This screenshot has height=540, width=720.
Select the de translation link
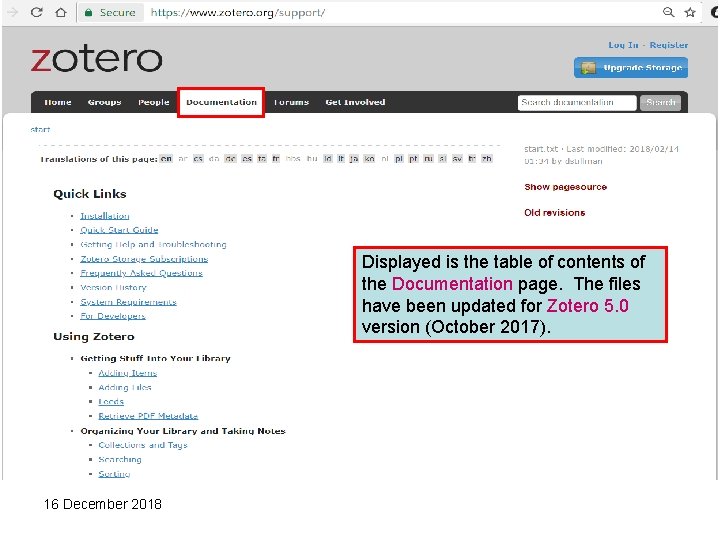pos(231,158)
